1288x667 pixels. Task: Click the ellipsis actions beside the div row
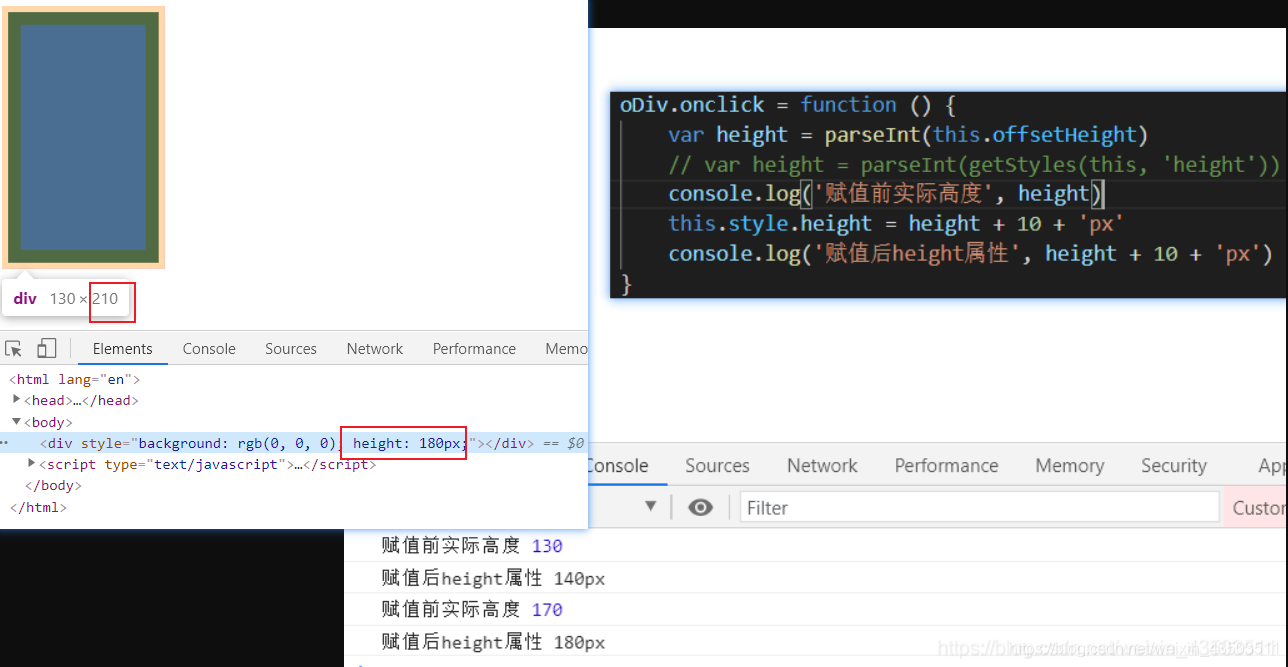[x=5, y=443]
